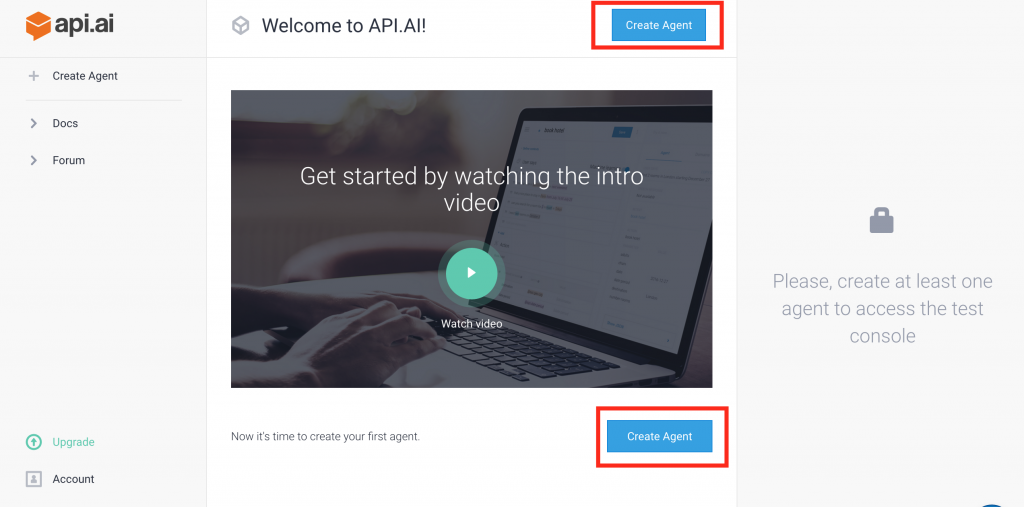Viewport: 1024px width, 507px height.
Task: Open Create Agent in the sidebar
Action: pos(85,76)
